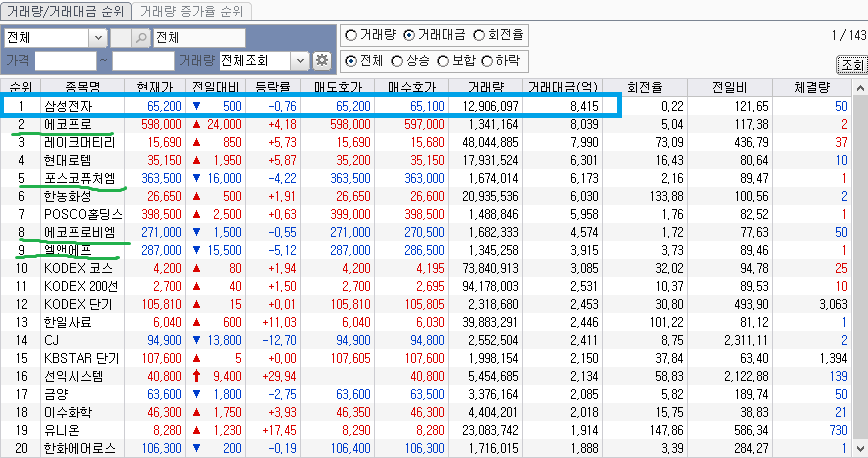Select POSCO홀딩스 stock name

click(83, 214)
